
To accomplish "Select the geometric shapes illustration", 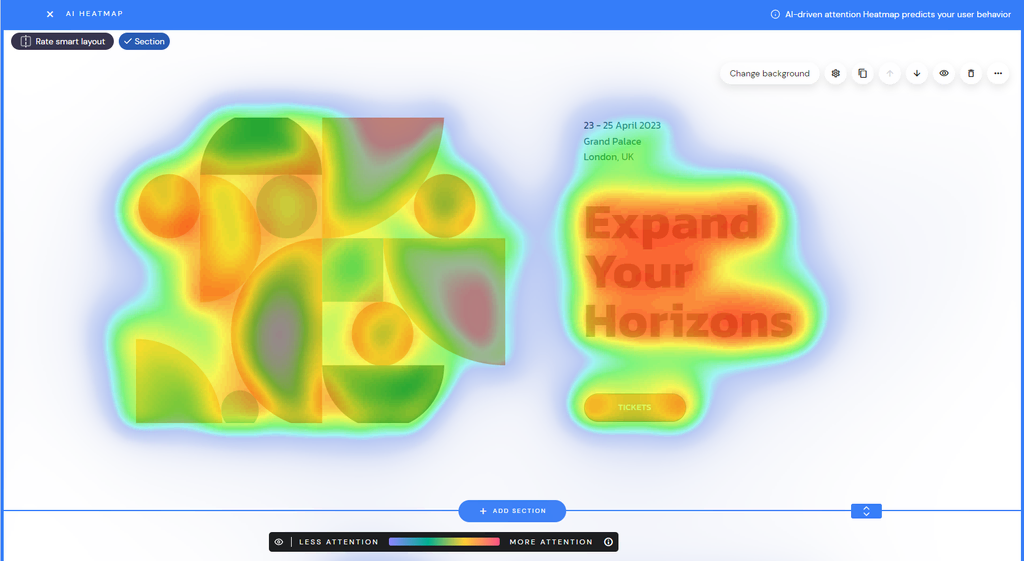I will point(320,270).
